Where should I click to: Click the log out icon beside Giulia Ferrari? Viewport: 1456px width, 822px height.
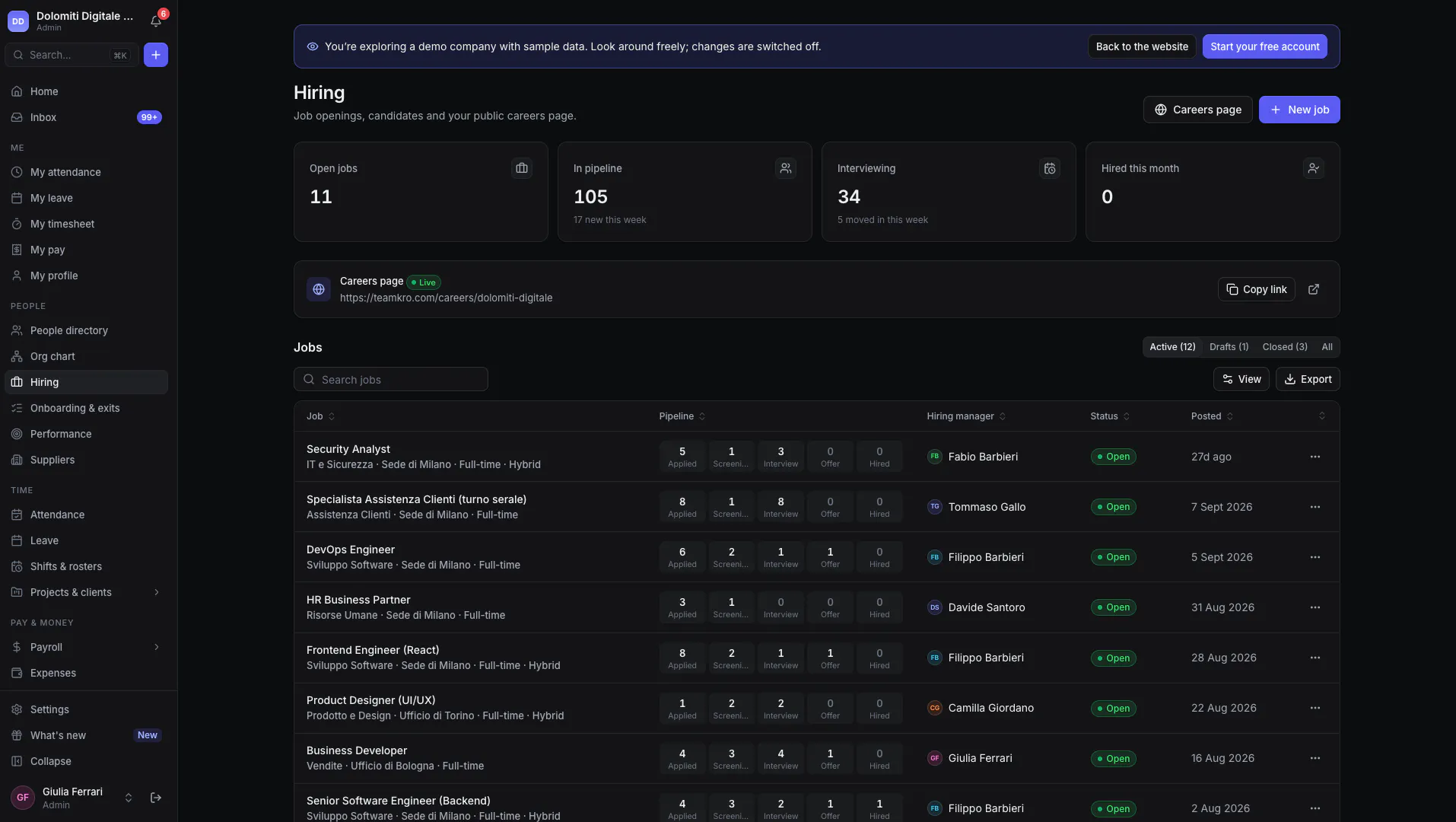click(156, 798)
